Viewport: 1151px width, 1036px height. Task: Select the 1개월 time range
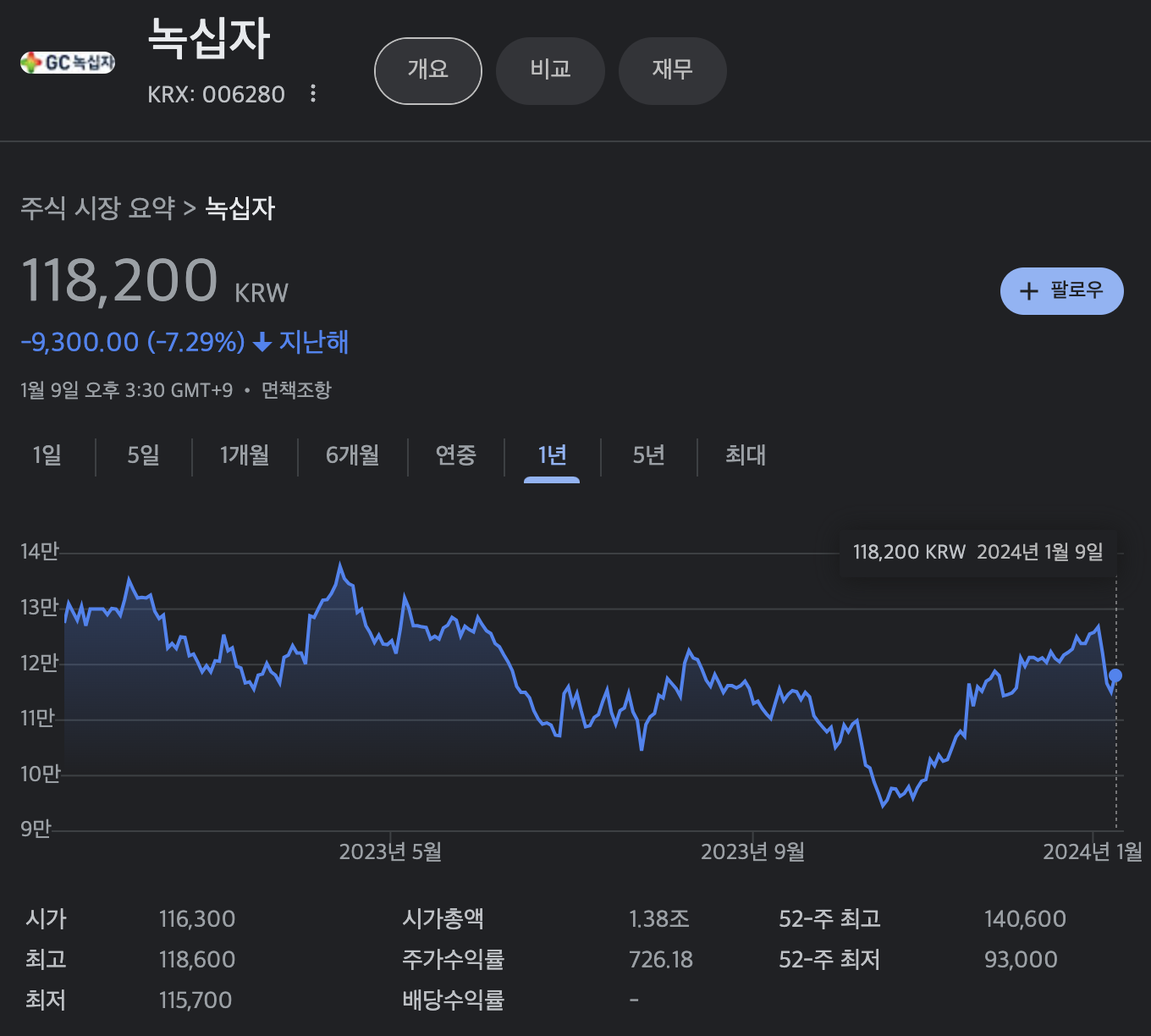click(245, 455)
